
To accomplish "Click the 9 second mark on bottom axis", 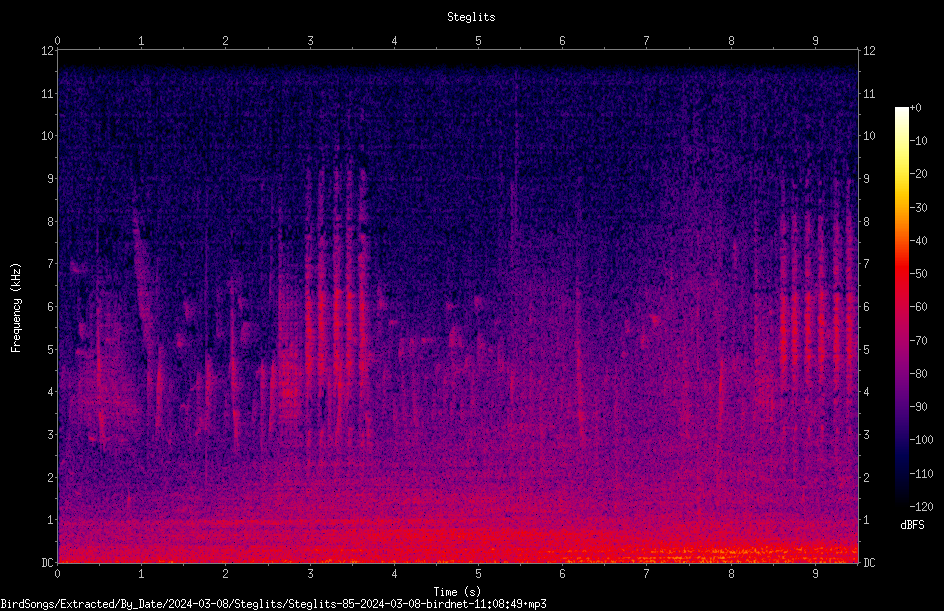I will pos(815,573).
